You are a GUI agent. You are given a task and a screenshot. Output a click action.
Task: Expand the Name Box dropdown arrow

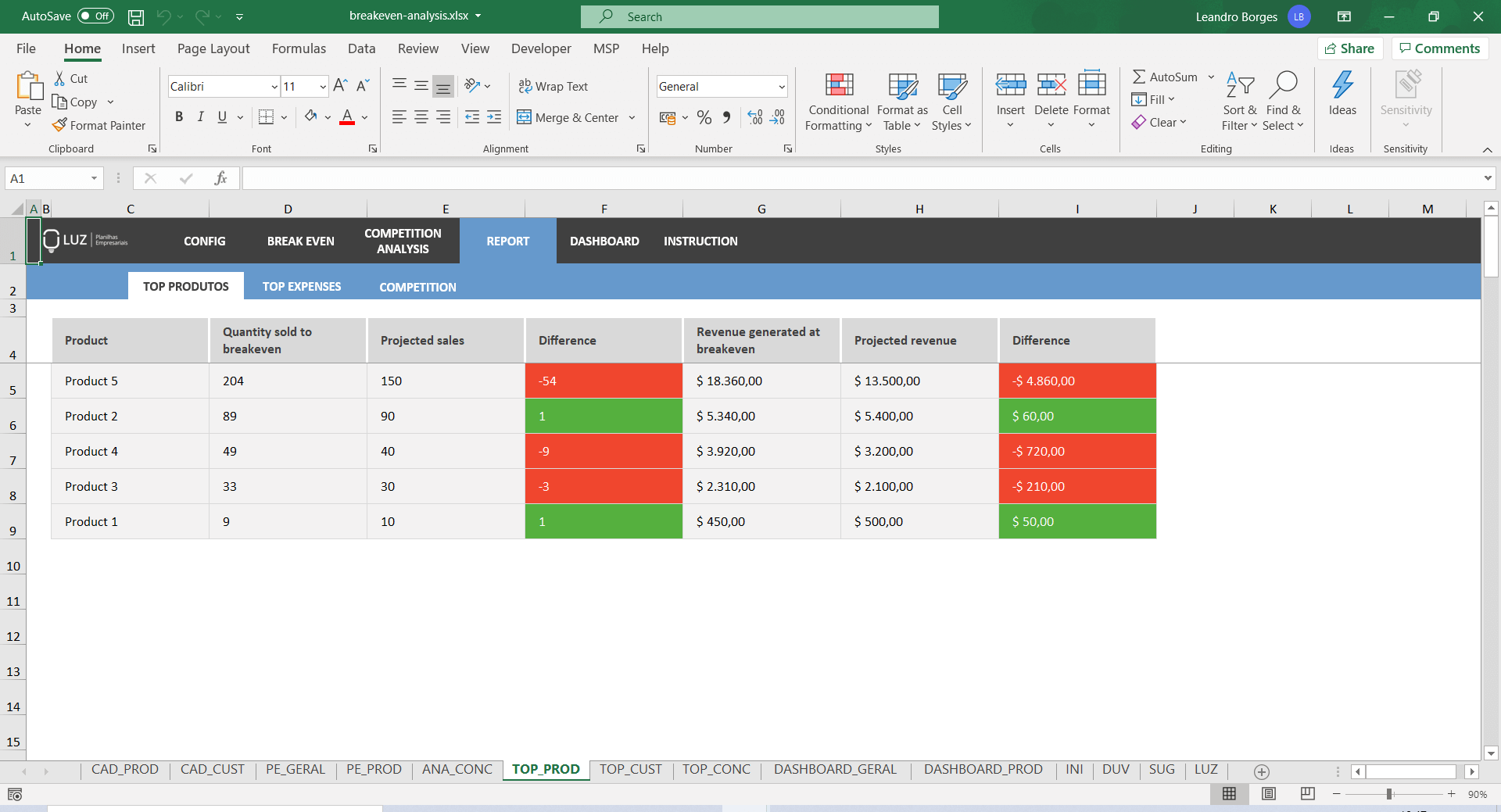pos(94,178)
